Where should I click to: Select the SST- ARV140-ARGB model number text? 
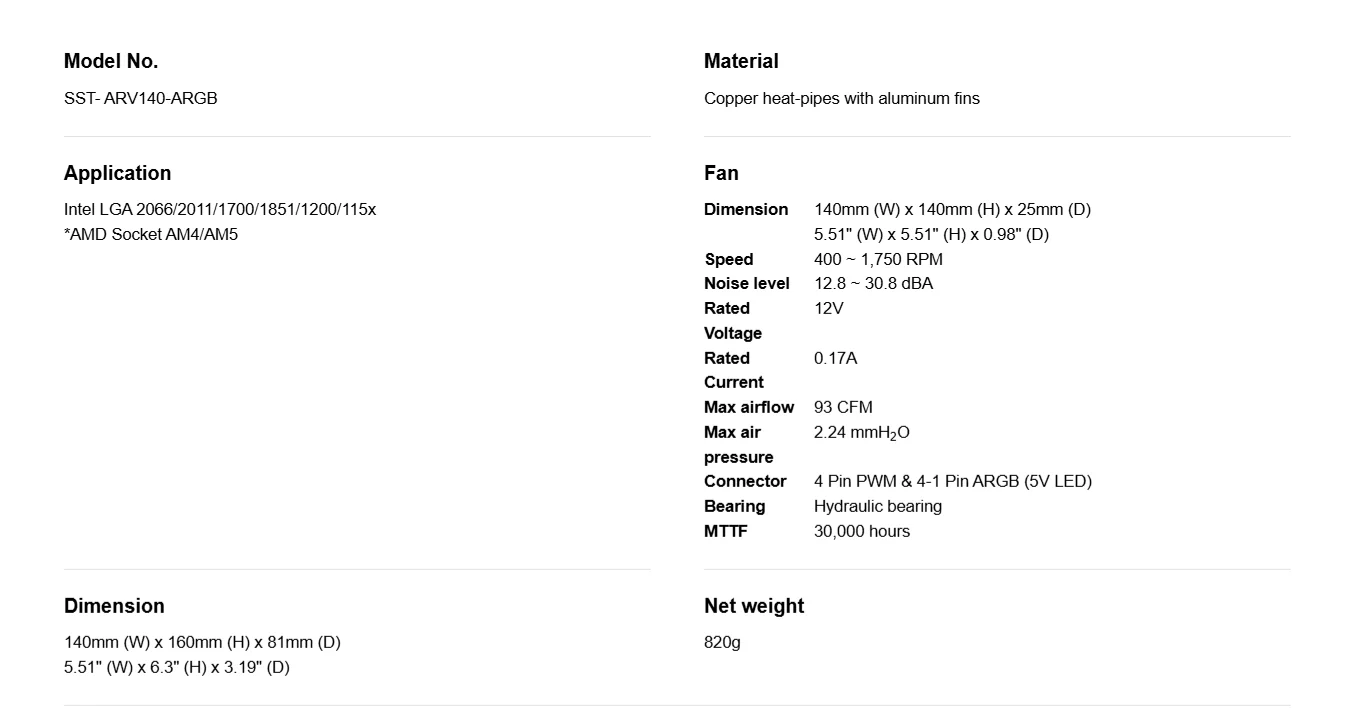tap(140, 98)
